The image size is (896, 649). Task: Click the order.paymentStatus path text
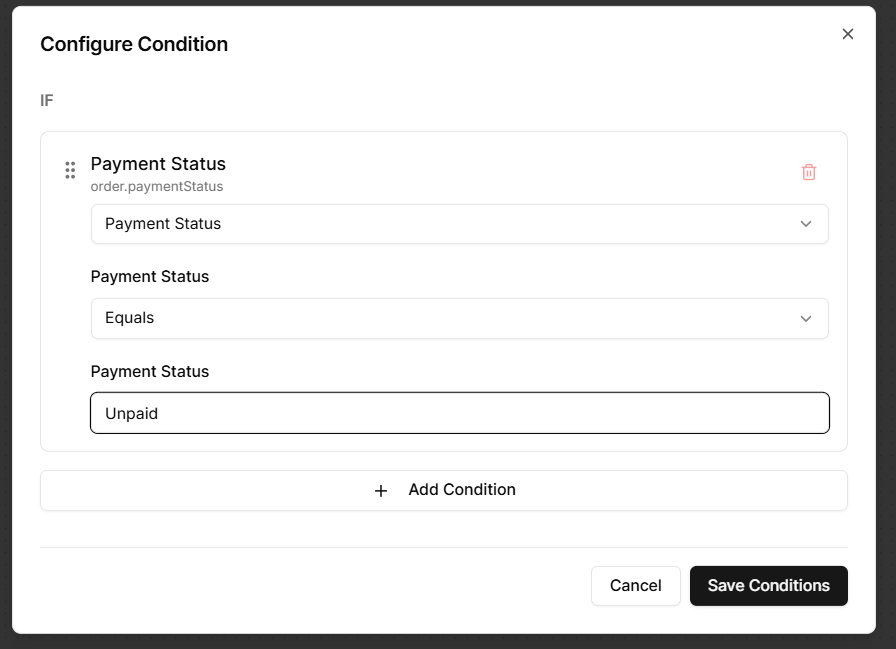pos(157,186)
